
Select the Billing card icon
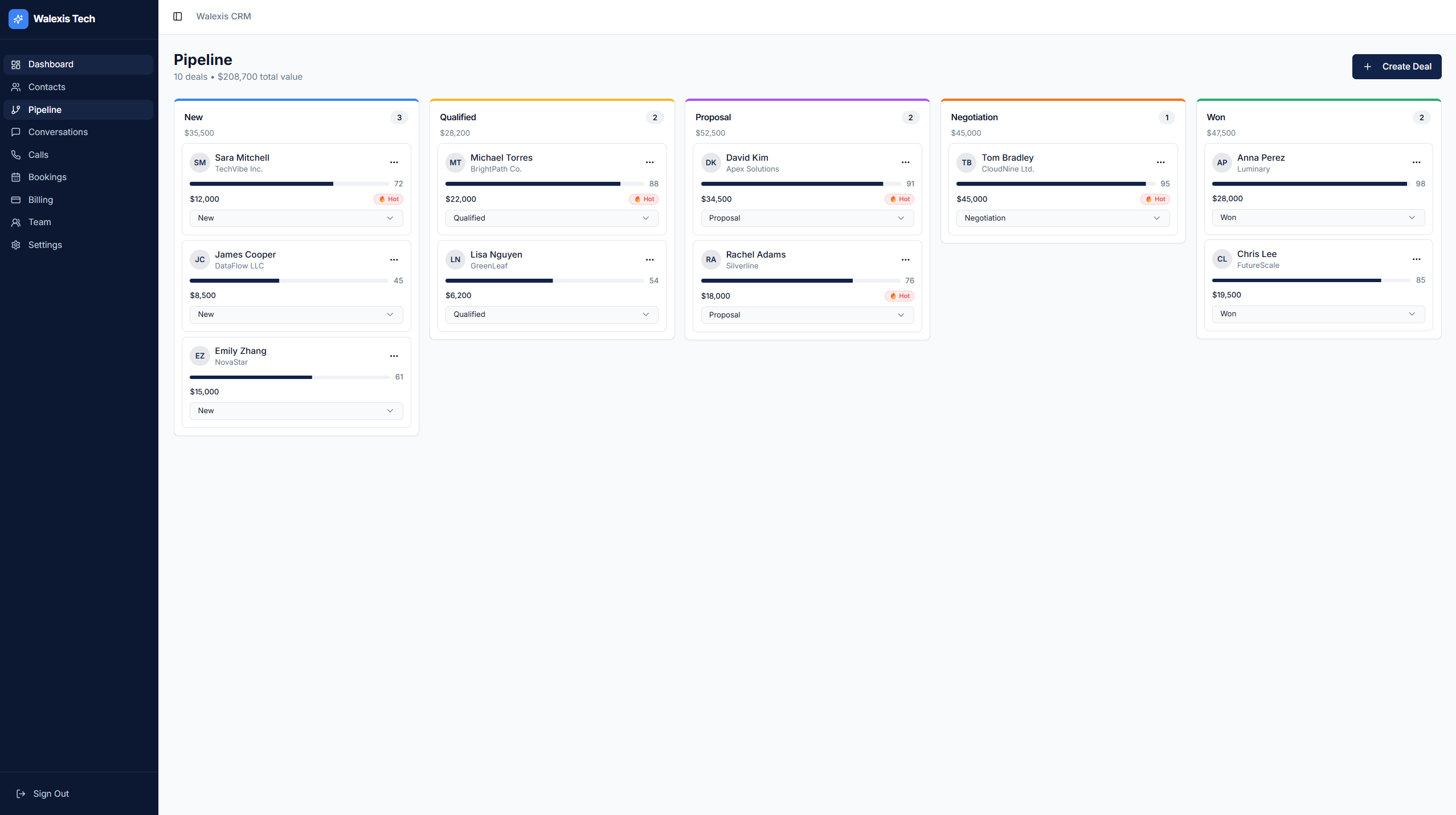[16, 199]
